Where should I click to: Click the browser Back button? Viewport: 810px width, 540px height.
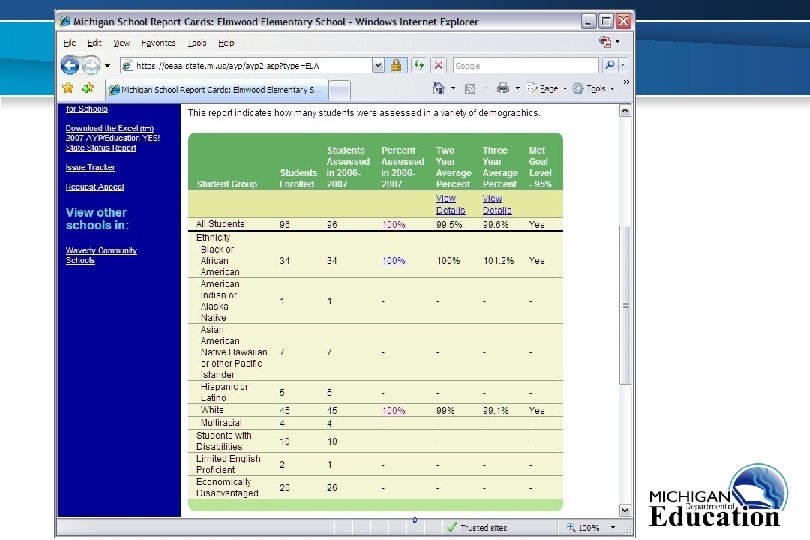[70, 66]
